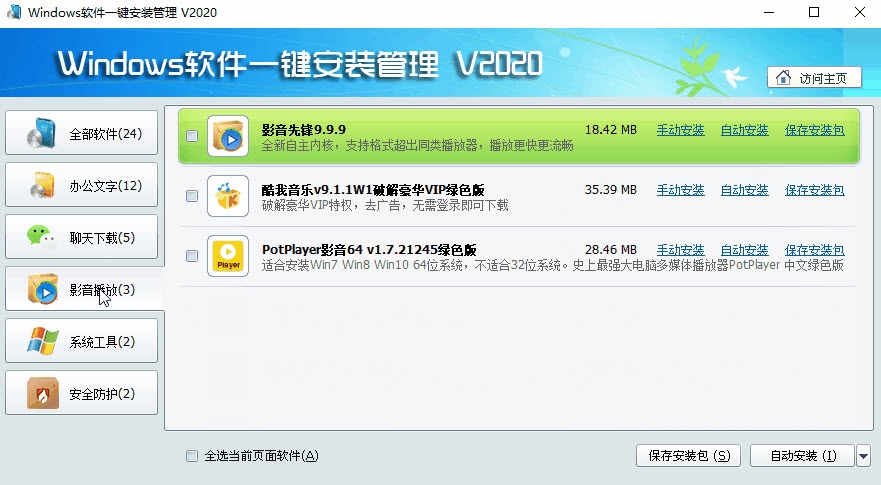Click the 28.46 MB size value
Image resolution: width=881 pixels, height=485 pixels.
coord(611,250)
